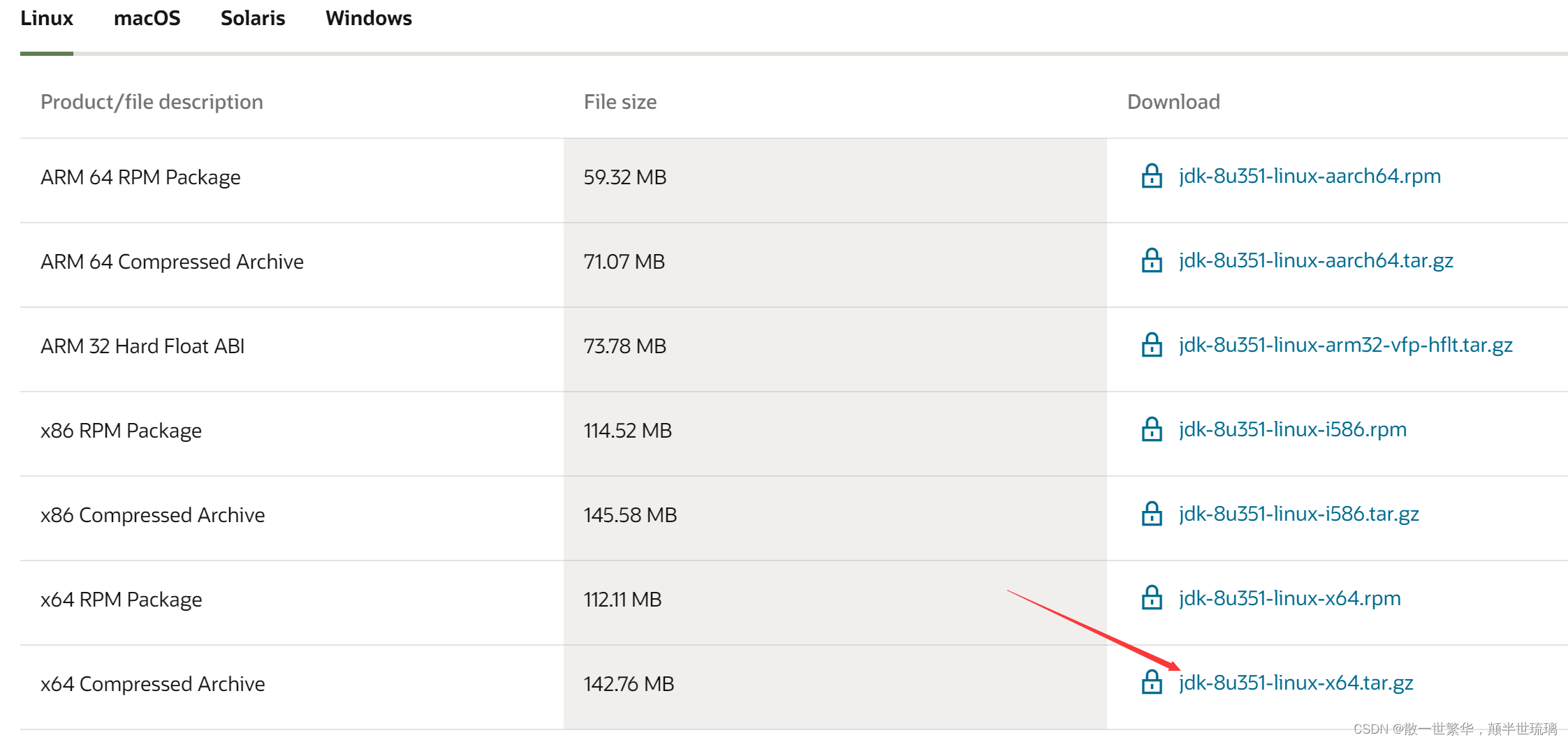Select the x86 RPM Package label

pyautogui.click(x=121, y=431)
